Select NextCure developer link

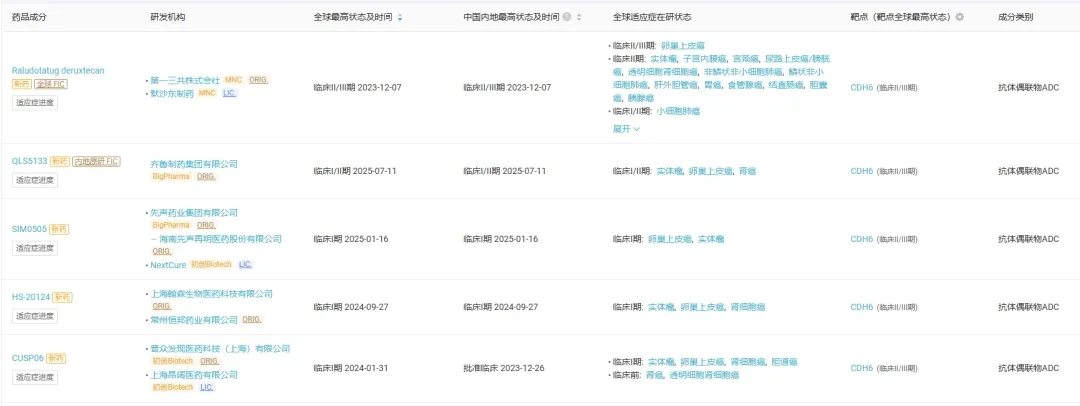[x=168, y=265]
